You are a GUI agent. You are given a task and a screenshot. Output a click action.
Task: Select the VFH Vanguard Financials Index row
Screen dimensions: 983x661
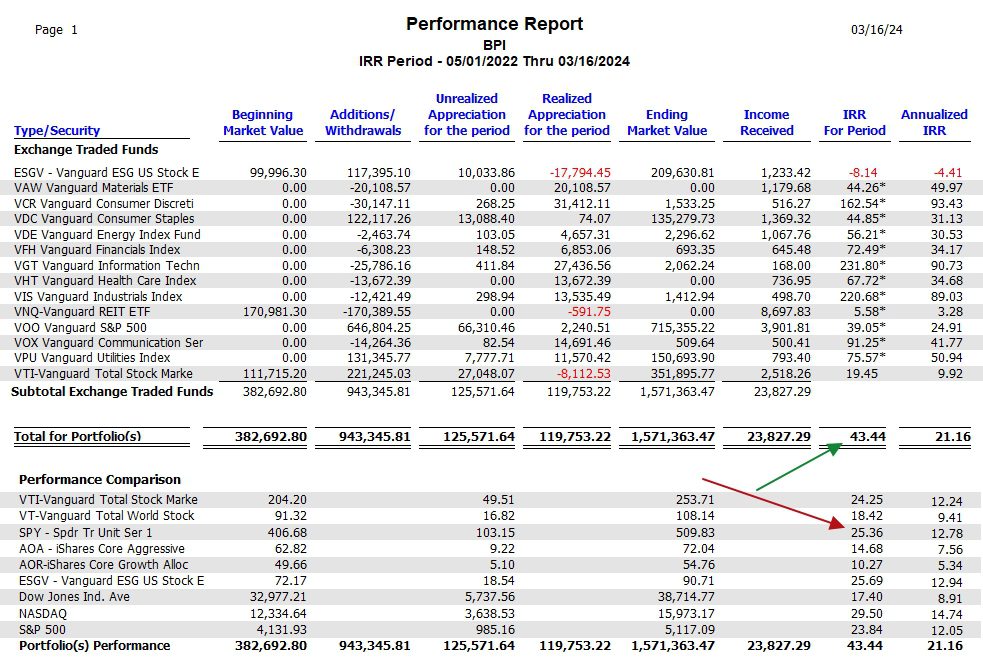coord(492,250)
